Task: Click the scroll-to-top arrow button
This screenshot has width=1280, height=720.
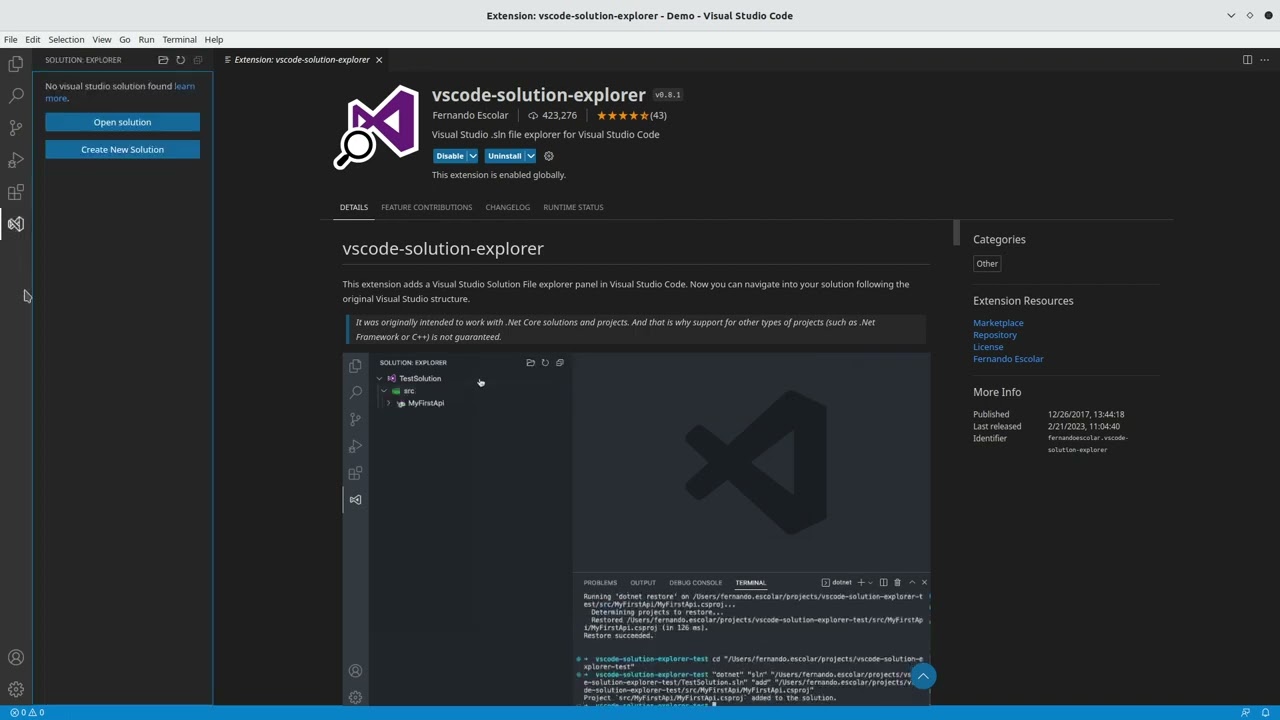Action: 923,677
